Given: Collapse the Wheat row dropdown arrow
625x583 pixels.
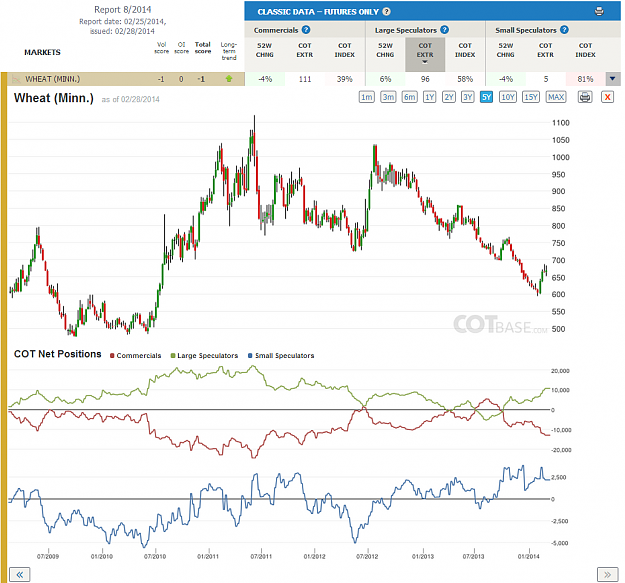Looking at the screenshot, I should pyautogui.click(x=613, y=79).
